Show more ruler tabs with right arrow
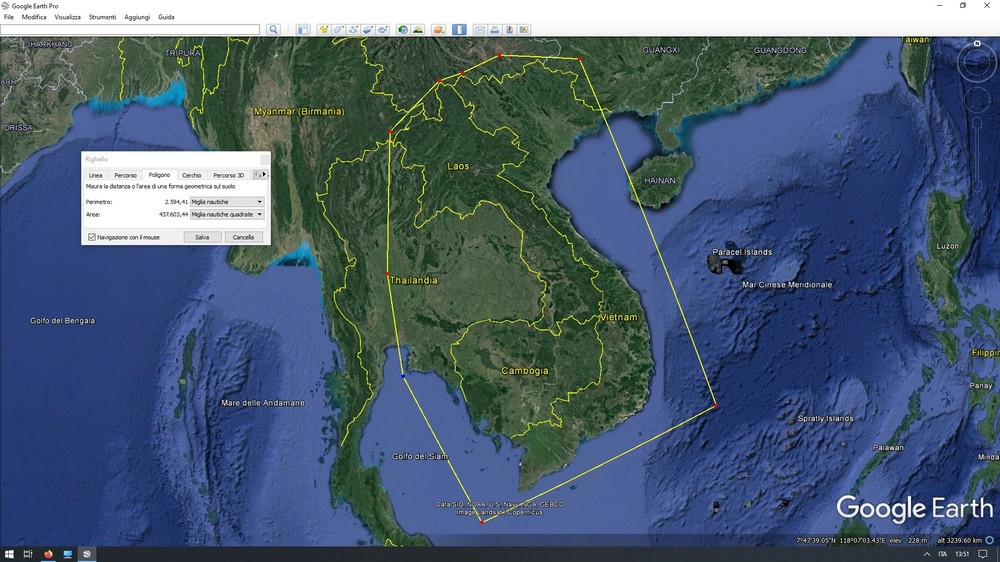 point(265,174)
